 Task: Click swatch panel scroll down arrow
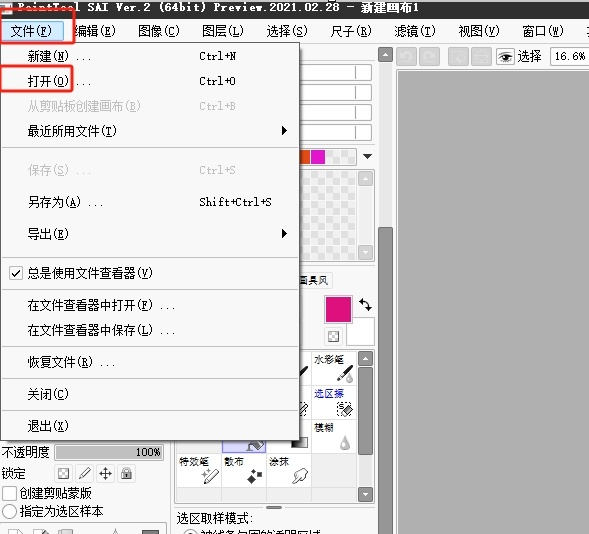coord(365,252)
